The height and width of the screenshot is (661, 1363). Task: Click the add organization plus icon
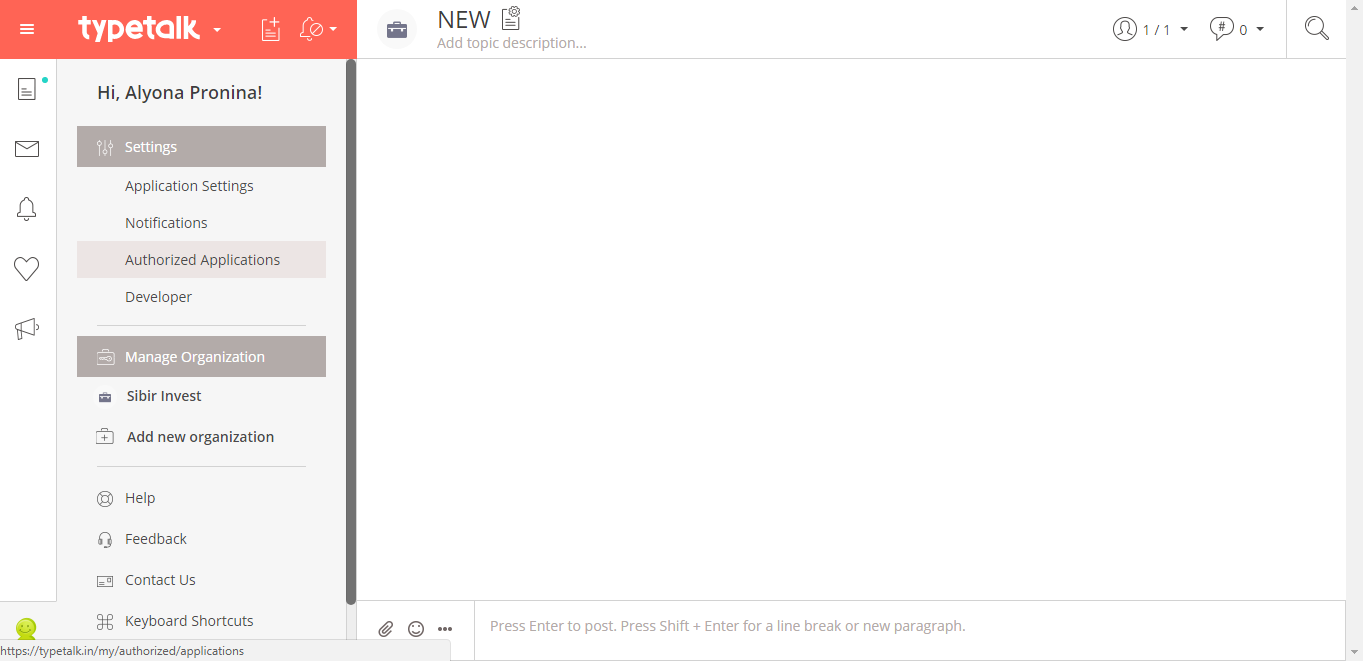click(105, 437)
